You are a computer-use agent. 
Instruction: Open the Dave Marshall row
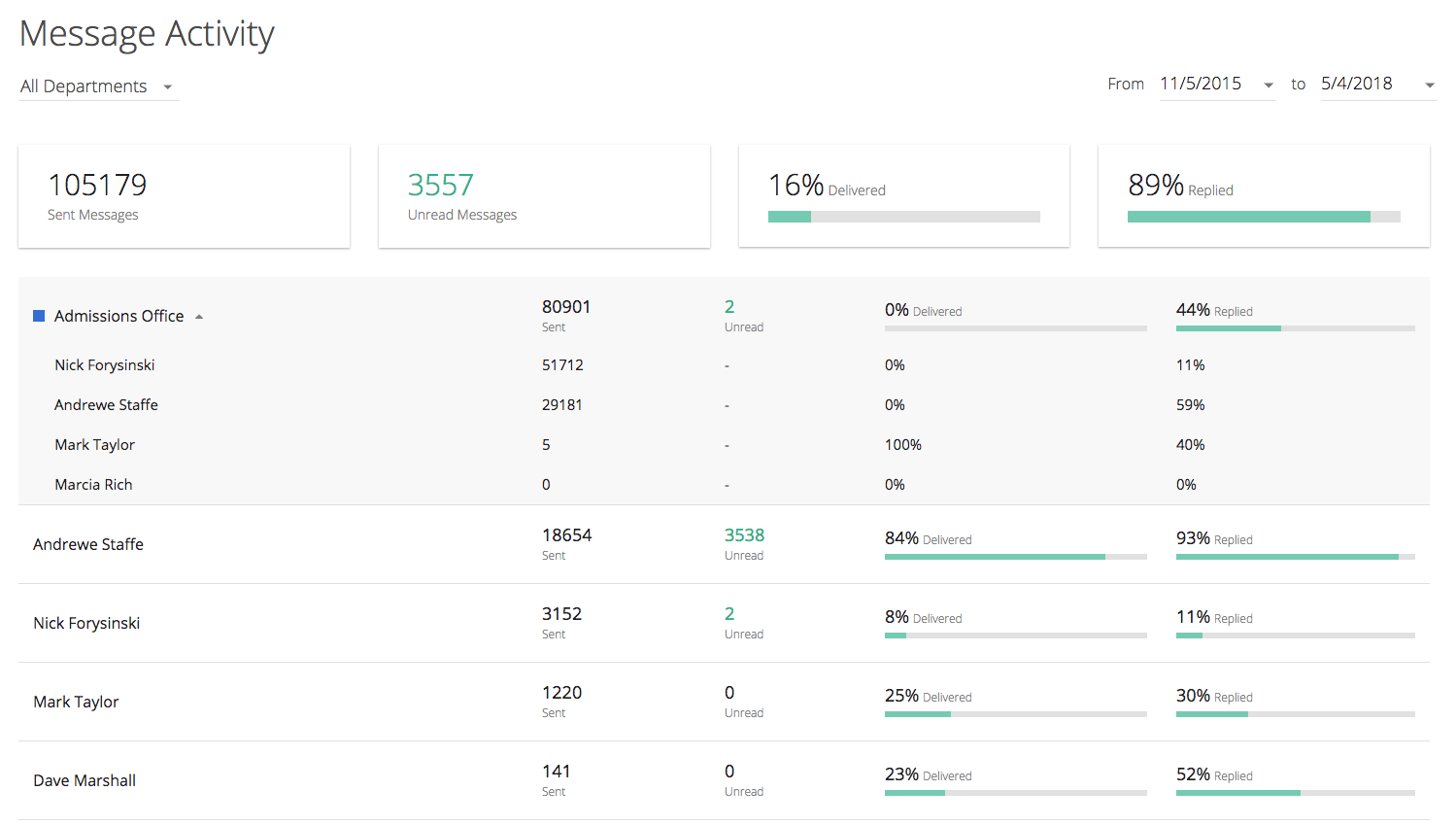(x=85, y=780)
